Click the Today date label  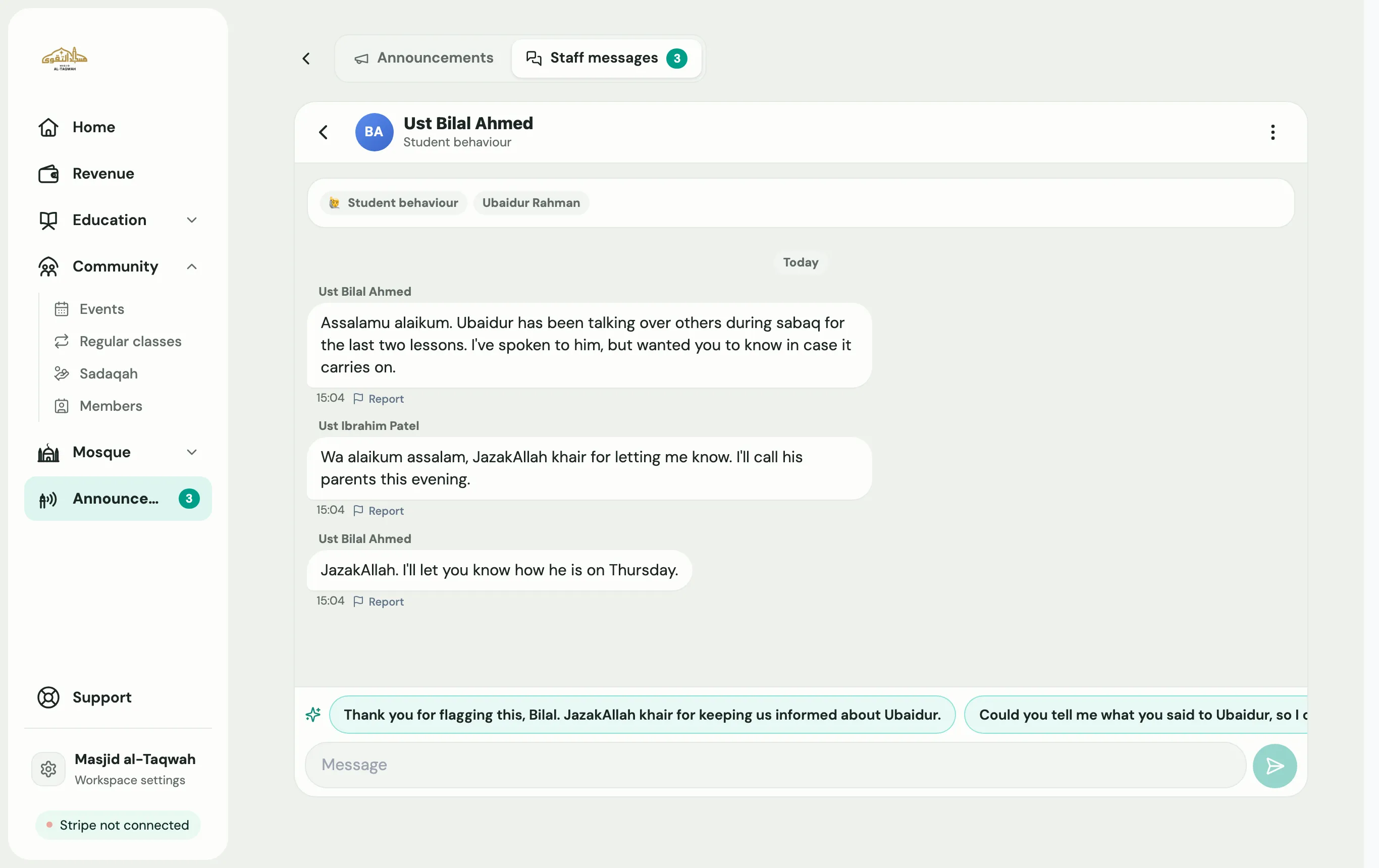click(801, 262)
